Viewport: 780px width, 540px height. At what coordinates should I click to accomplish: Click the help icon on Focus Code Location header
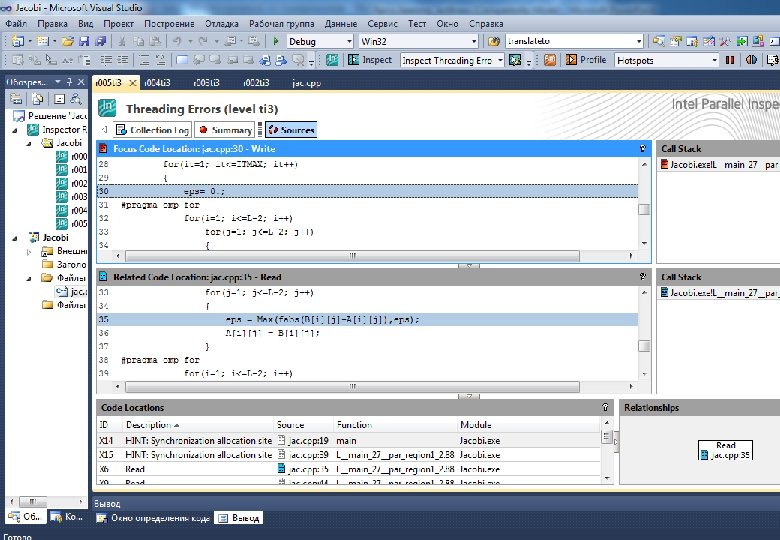[643, 148]
